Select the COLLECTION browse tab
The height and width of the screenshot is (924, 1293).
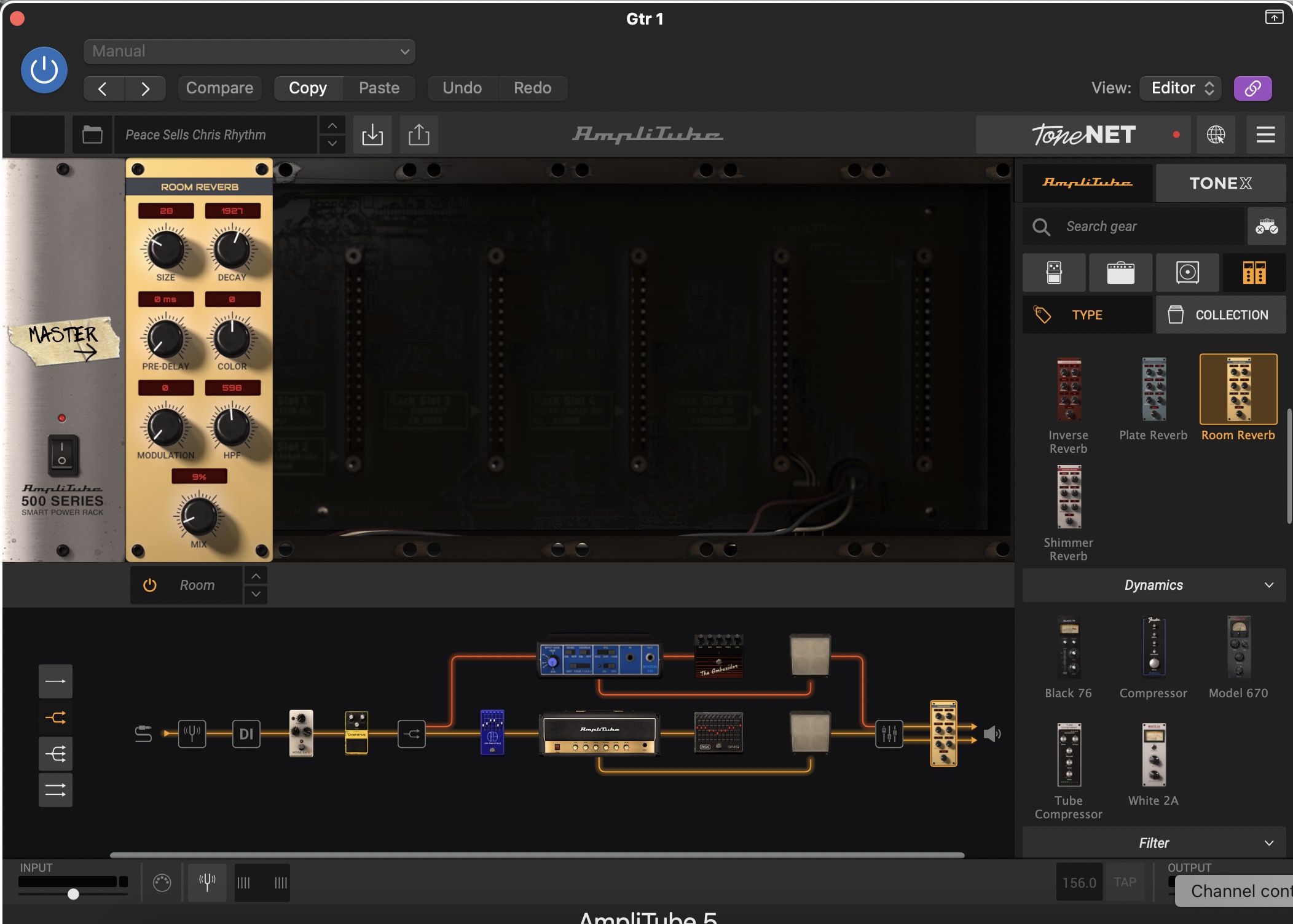point(1220,315)
